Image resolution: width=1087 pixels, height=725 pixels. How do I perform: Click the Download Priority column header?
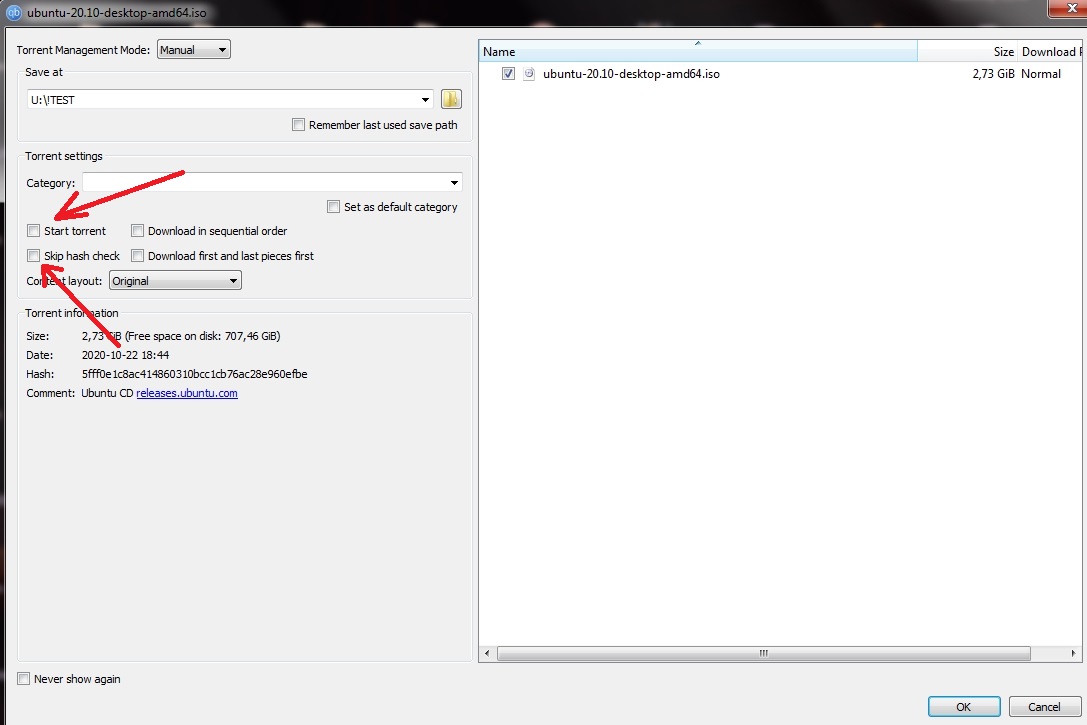tap(1050, 51)
